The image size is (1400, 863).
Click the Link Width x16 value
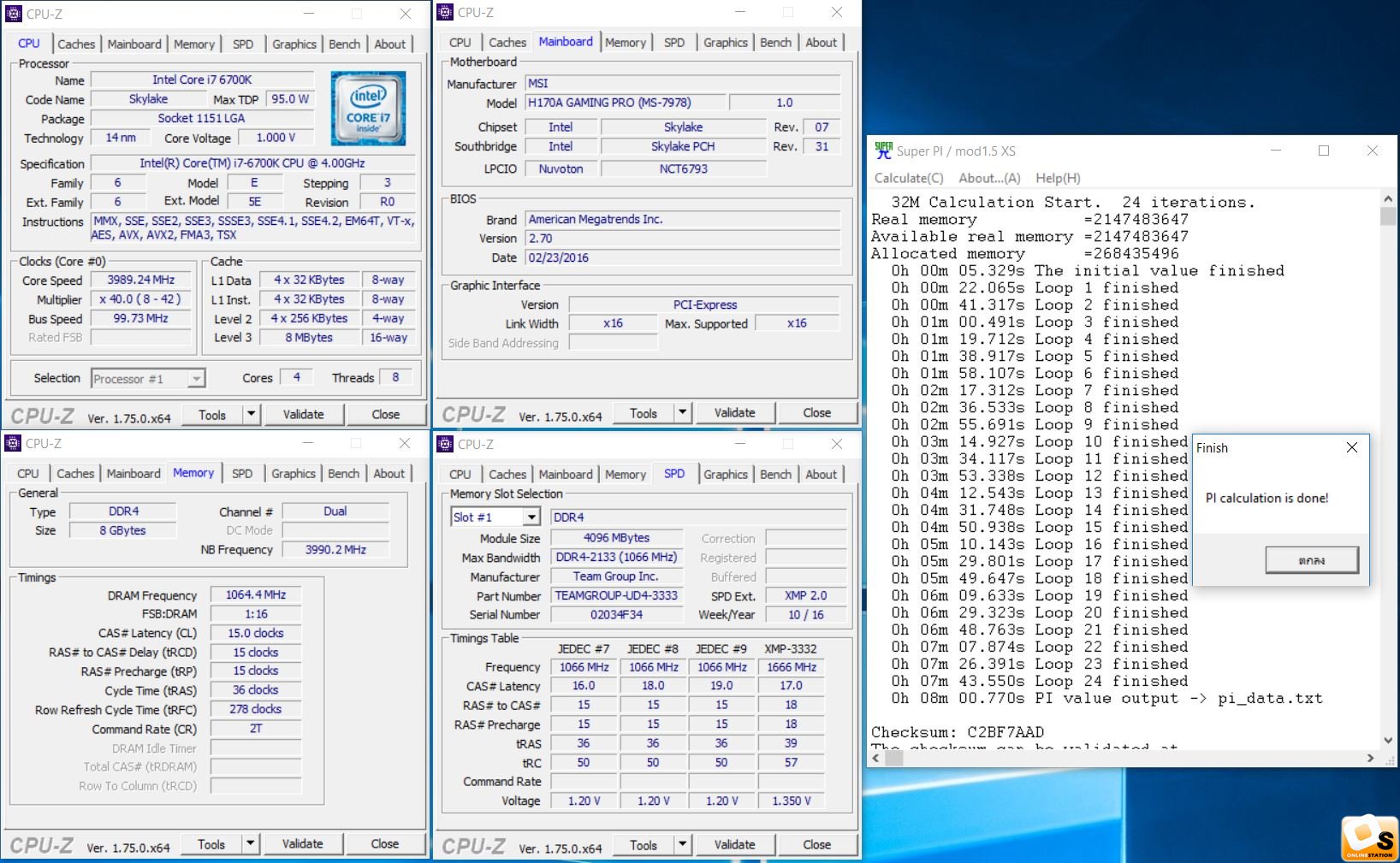point(613,323)
